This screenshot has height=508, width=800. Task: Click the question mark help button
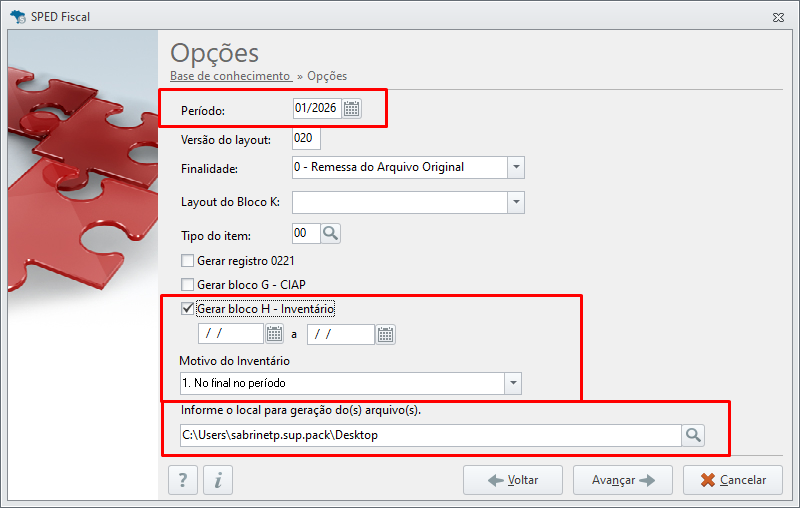183,480
